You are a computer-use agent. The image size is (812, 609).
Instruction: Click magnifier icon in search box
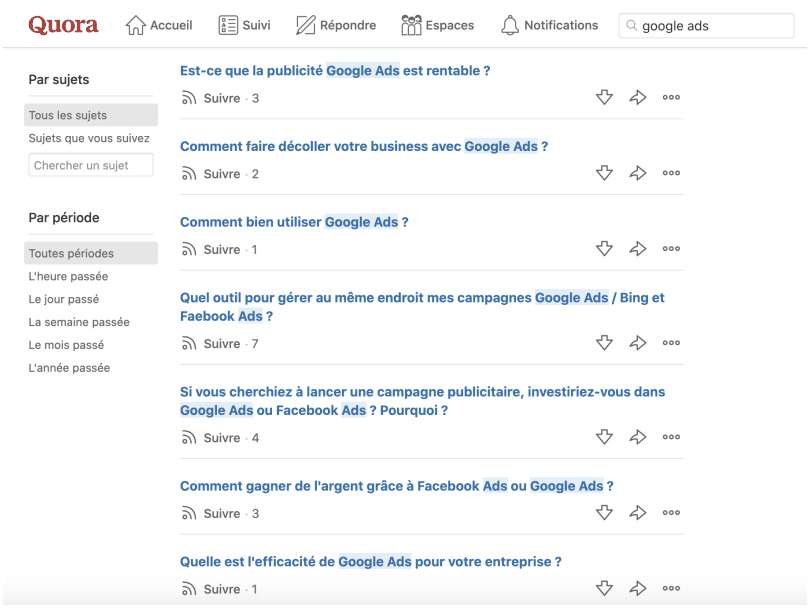click(631, 25)
